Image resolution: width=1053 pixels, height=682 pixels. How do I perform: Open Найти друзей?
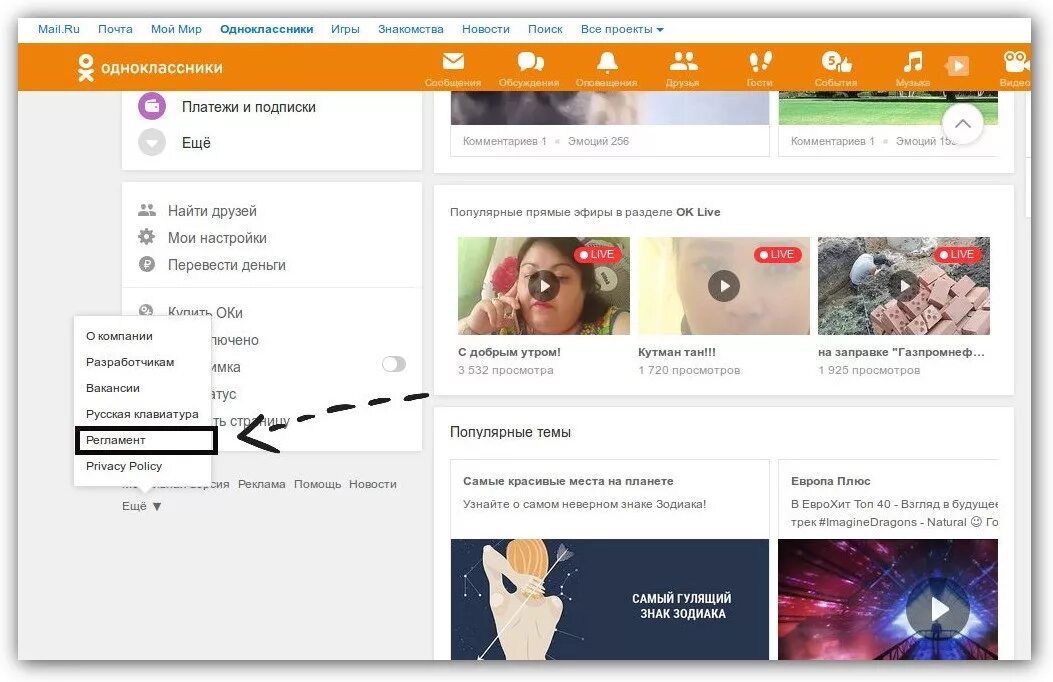click(212, 211)
